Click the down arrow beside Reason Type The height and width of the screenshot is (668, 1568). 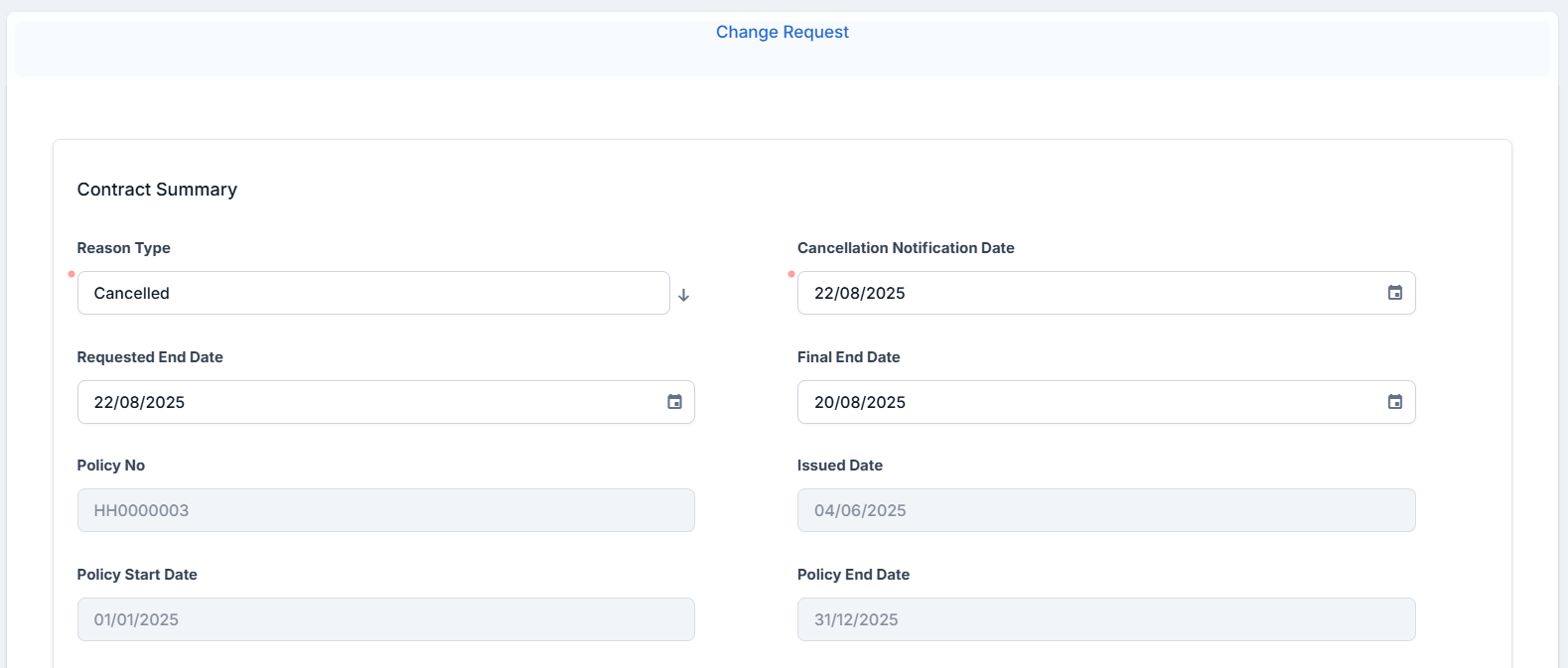(683, 295)
